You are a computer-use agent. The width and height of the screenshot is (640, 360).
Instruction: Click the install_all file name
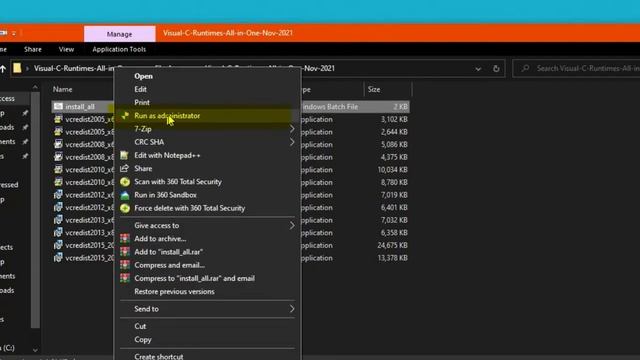pyautogui.click(x=80, y=107)
